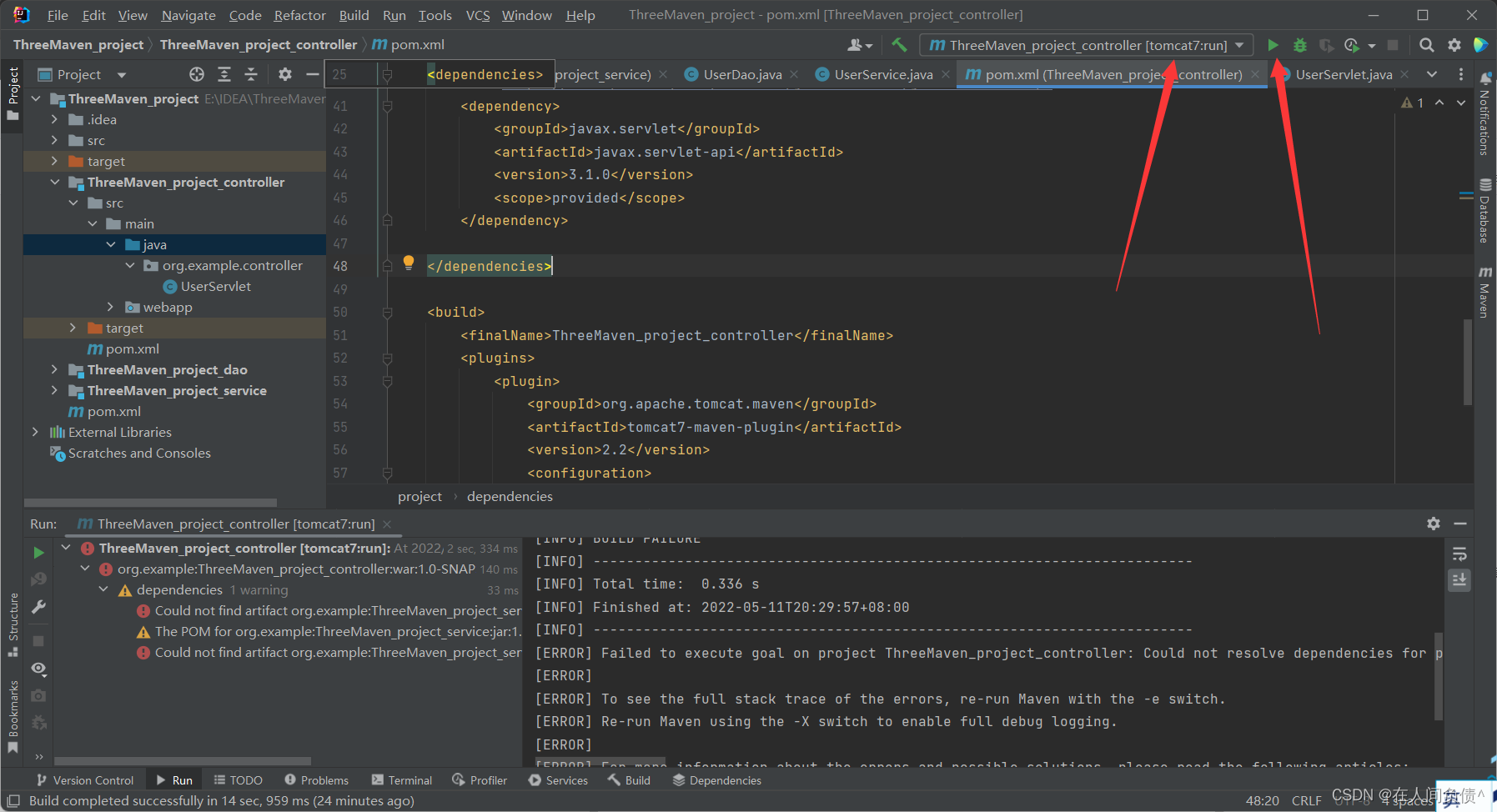Click the camera icon in Run panel
This screenshot has height=812, width=1497.
click(x=38, y=695)
